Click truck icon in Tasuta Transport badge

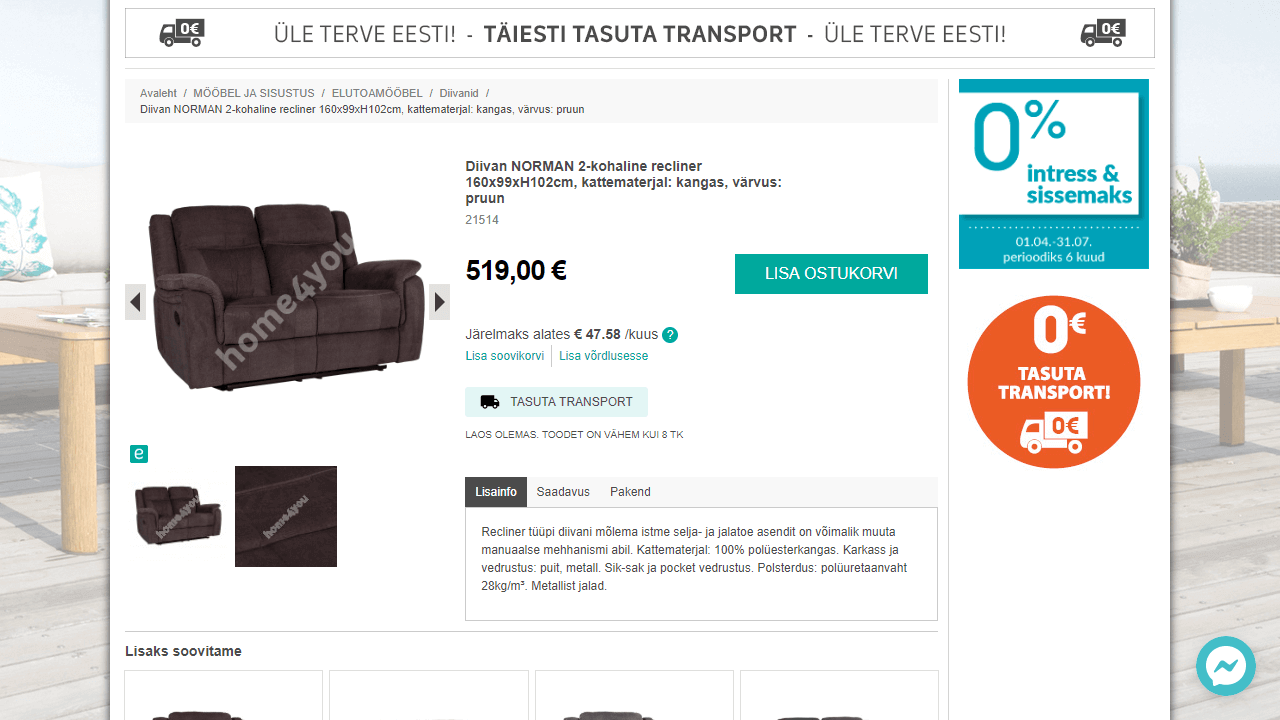(x=490, y=402)
